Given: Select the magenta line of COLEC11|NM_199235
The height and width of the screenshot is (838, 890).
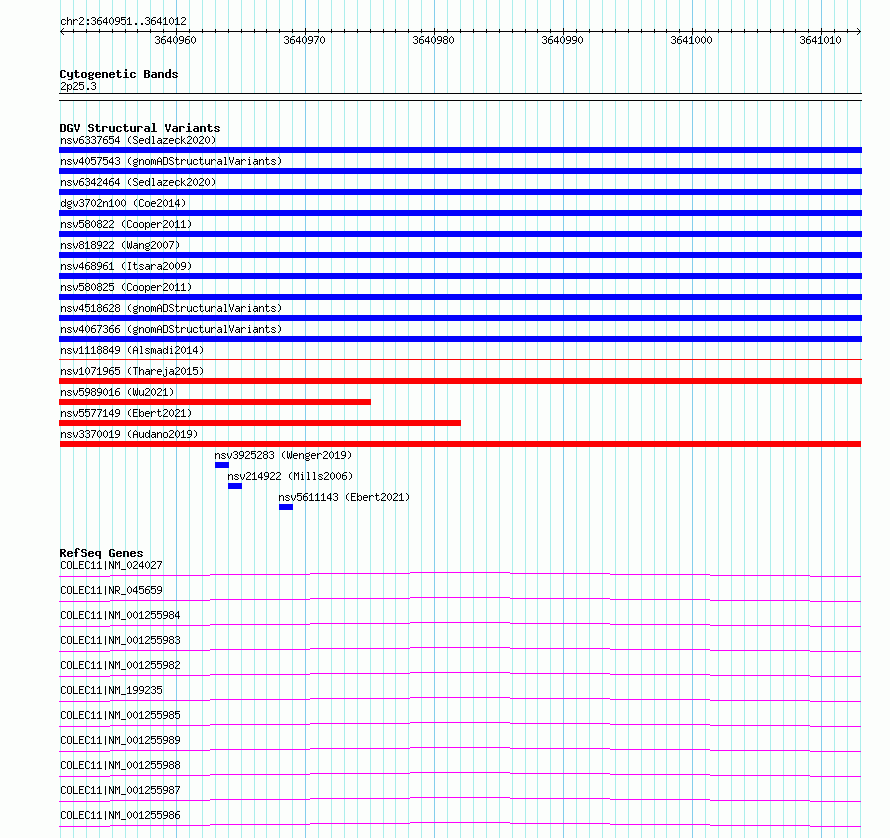Looking at the screenshot, I should point(460,699).
